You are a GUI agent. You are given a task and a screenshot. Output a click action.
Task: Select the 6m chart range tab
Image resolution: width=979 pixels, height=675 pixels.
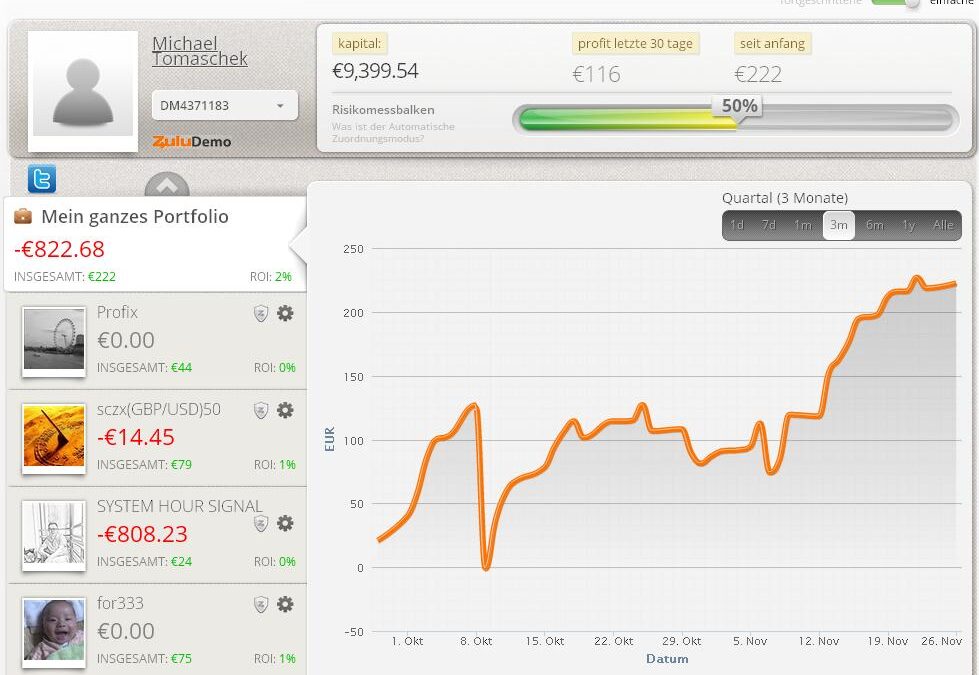click(x=875, y=225)
